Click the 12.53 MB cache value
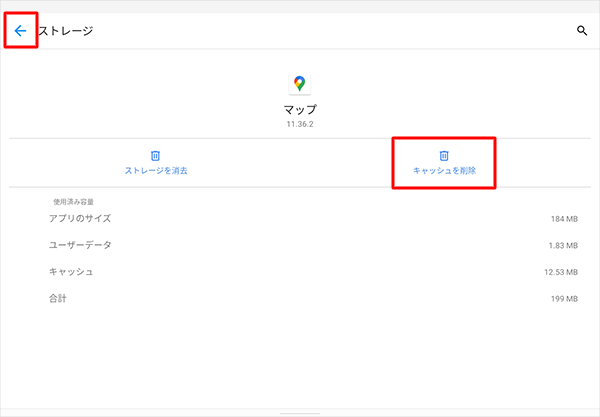Image resolution: width=600 pixels, height=417 pixels. 561,272
